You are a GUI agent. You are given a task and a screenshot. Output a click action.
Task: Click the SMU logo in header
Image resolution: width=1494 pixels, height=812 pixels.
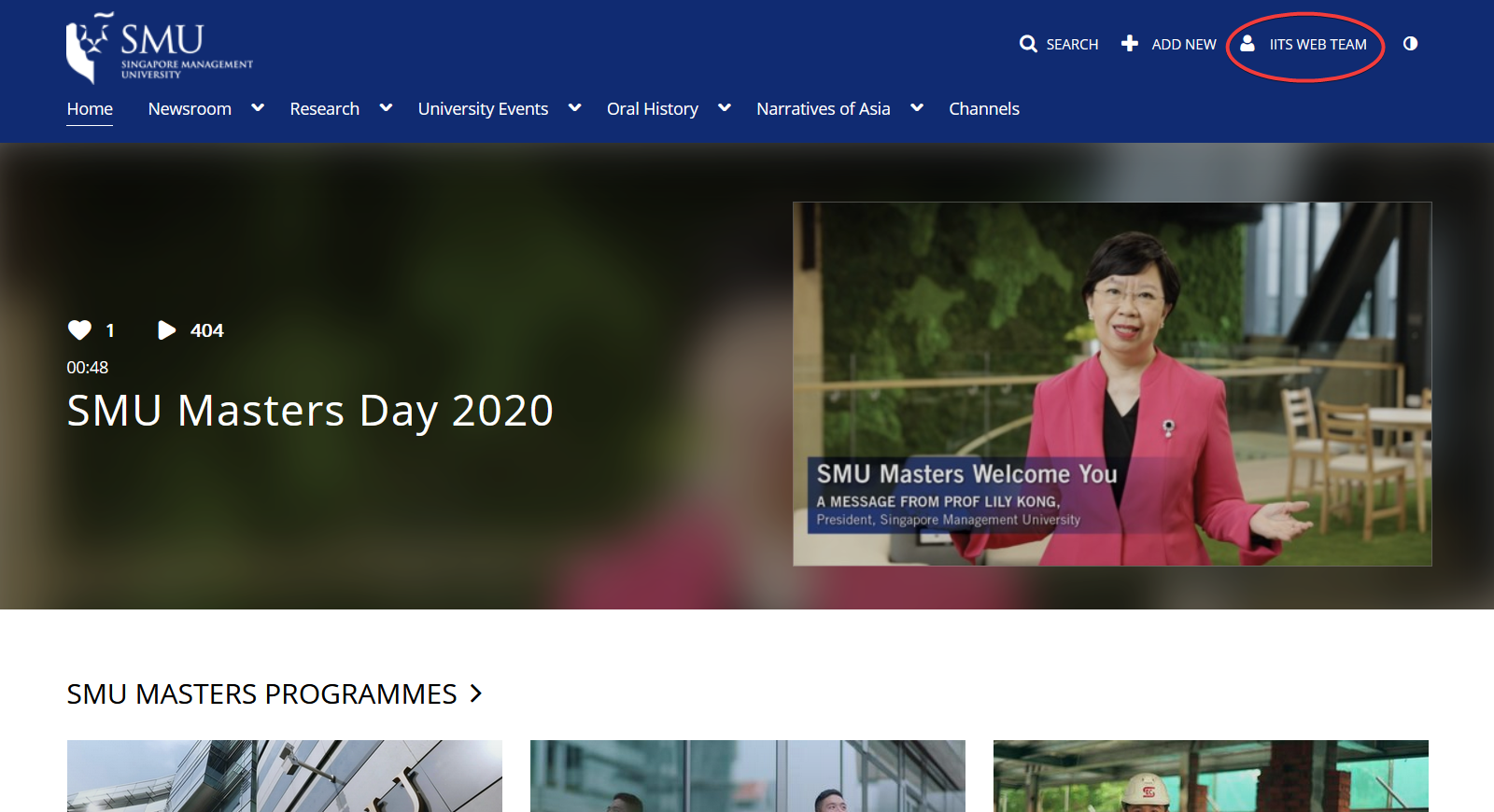coord(160,48)
